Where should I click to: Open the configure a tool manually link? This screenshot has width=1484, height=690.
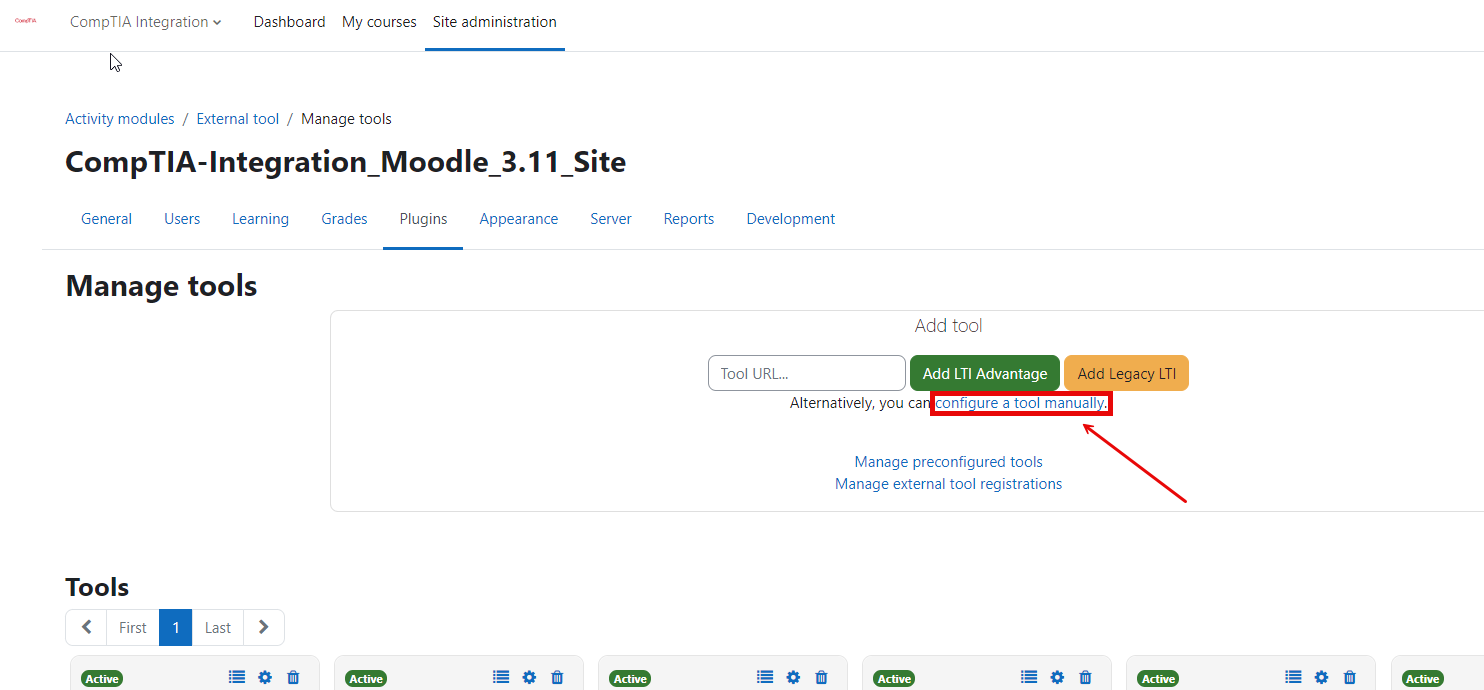(1019, 402)
